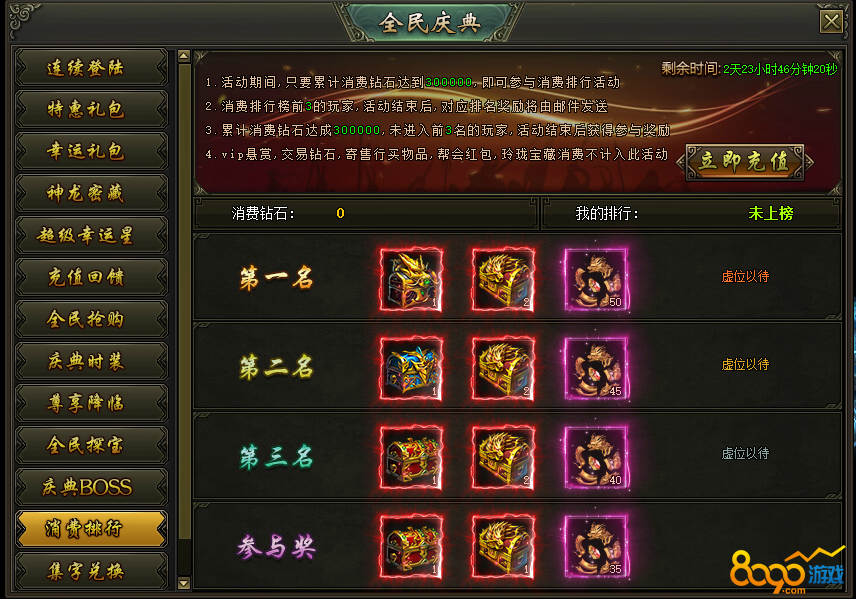The width and height of the screenshot is (856, 599).
Task: Click first place dragon token reward showing 50
Action: 596,280
